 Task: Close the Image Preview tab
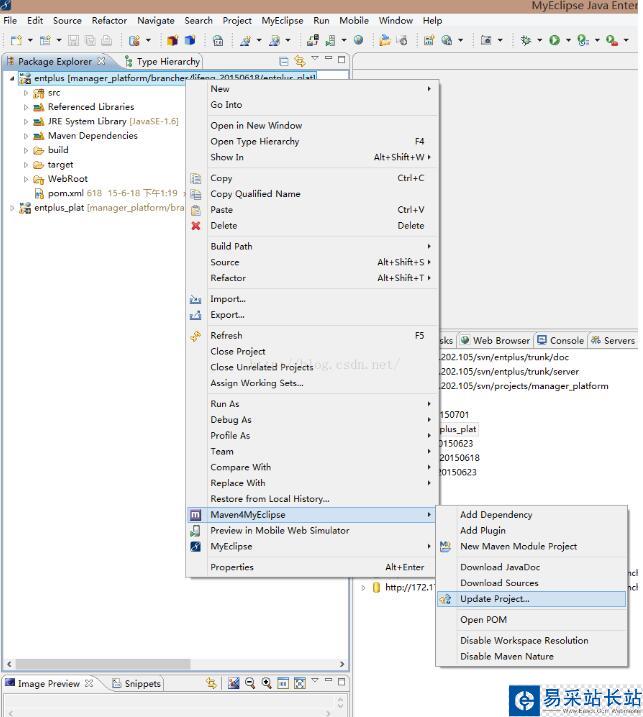89,683
